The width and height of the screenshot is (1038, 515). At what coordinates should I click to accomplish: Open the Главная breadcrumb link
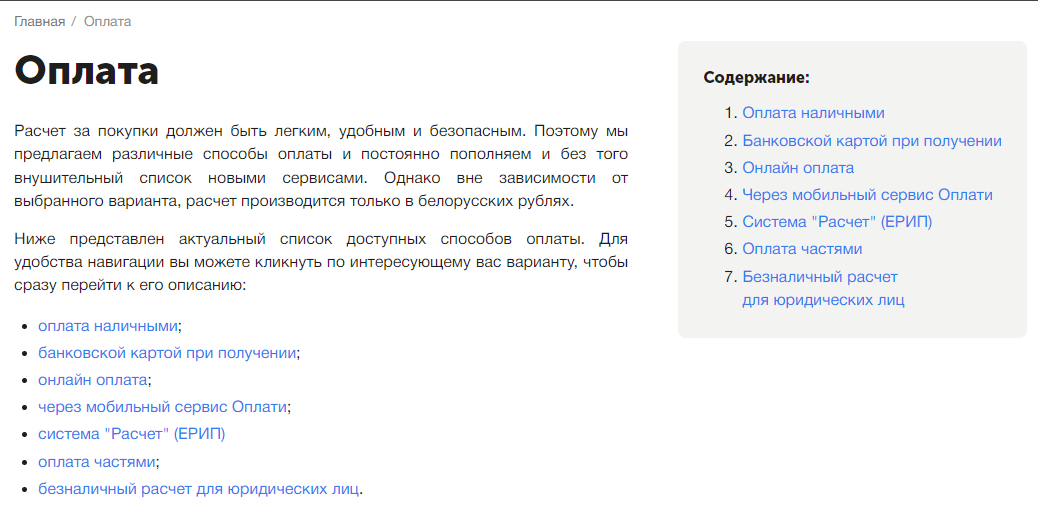40,22
